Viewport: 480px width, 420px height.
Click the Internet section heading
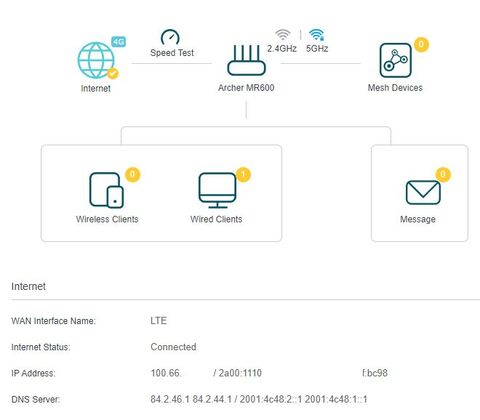pyautogui.click(x=28, y=286)
